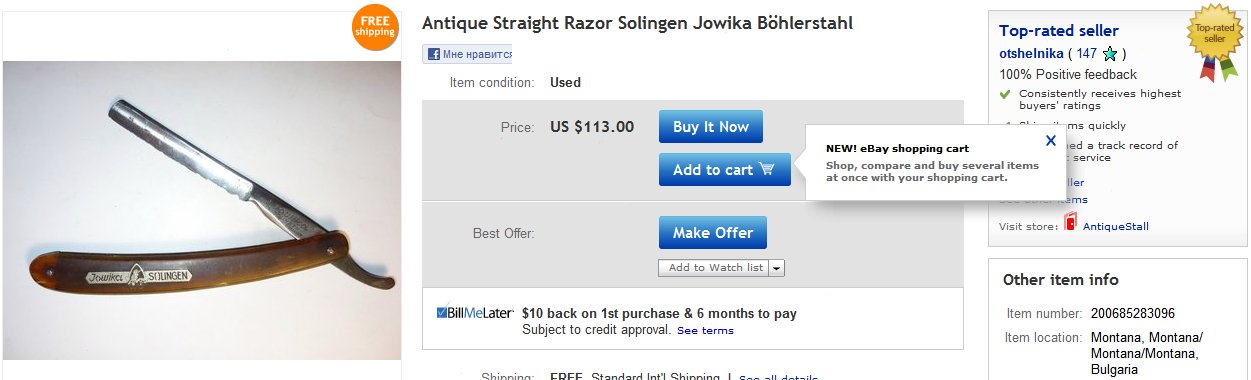
Task: Click the teal star feedback icon
Action: (1109, 54)
